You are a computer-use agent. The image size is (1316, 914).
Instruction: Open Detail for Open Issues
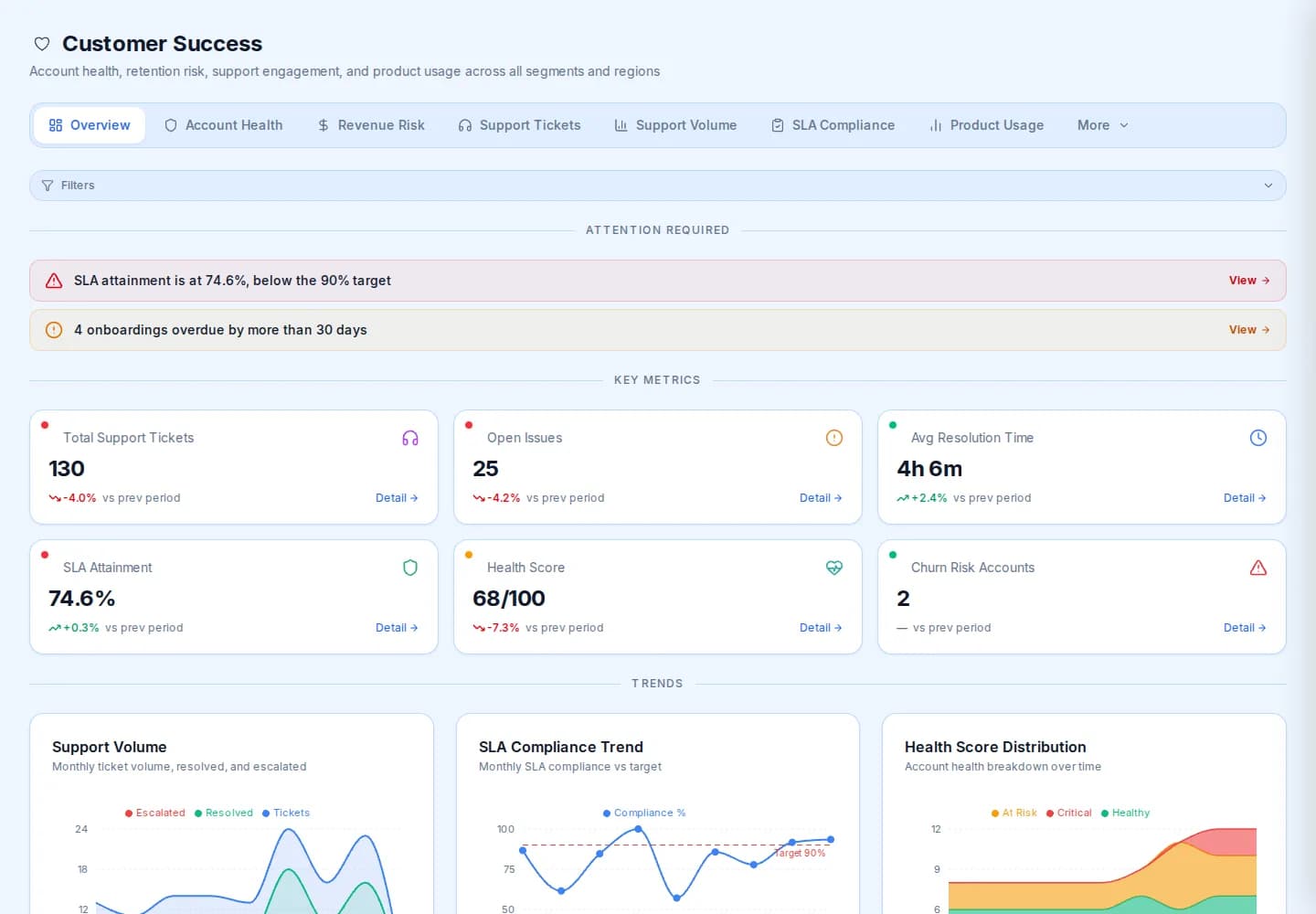tap(821, 498)
